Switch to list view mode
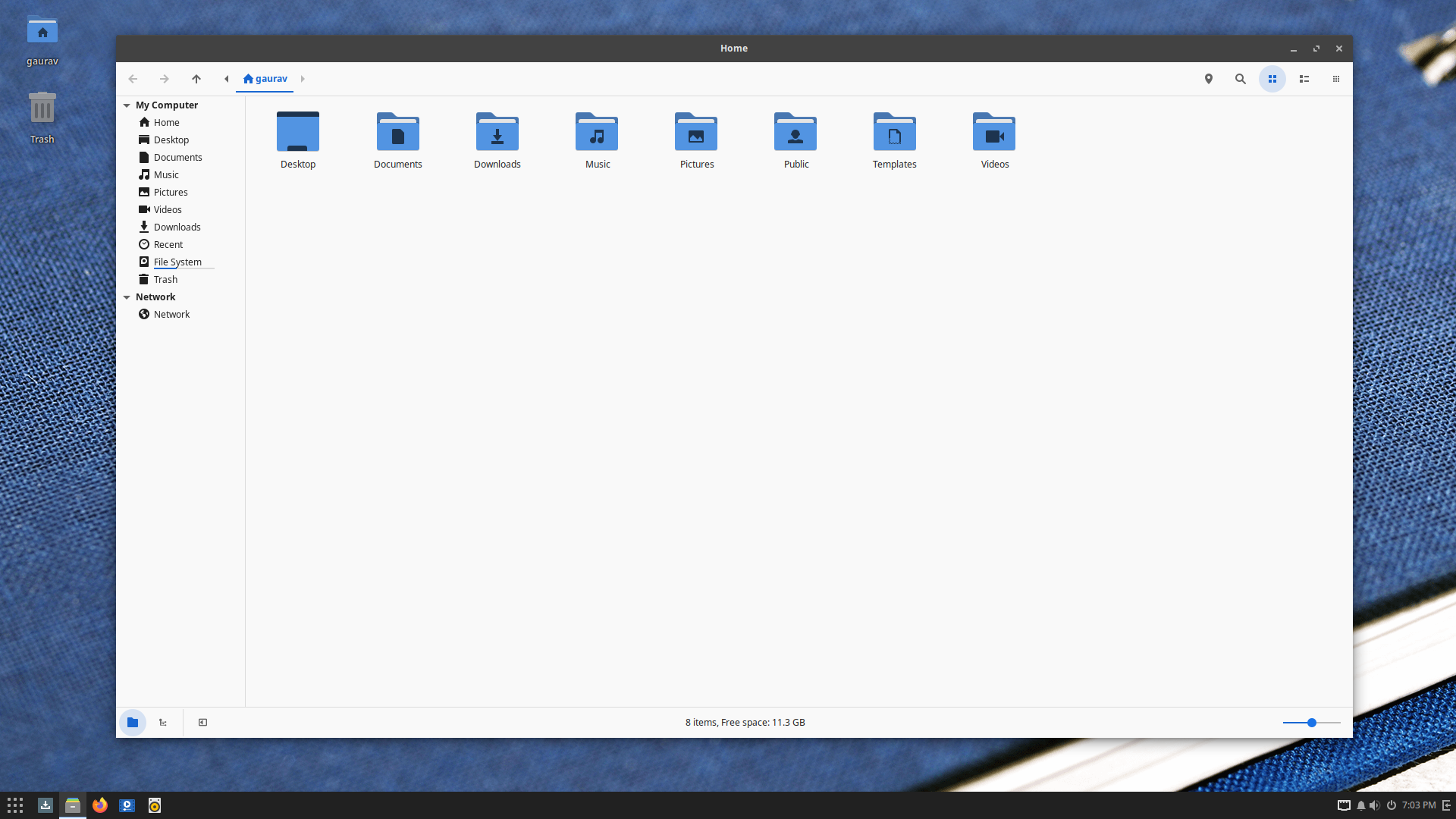This screenshot has height=819, width=1456. pyautogui.click(x=1304, y=79)
